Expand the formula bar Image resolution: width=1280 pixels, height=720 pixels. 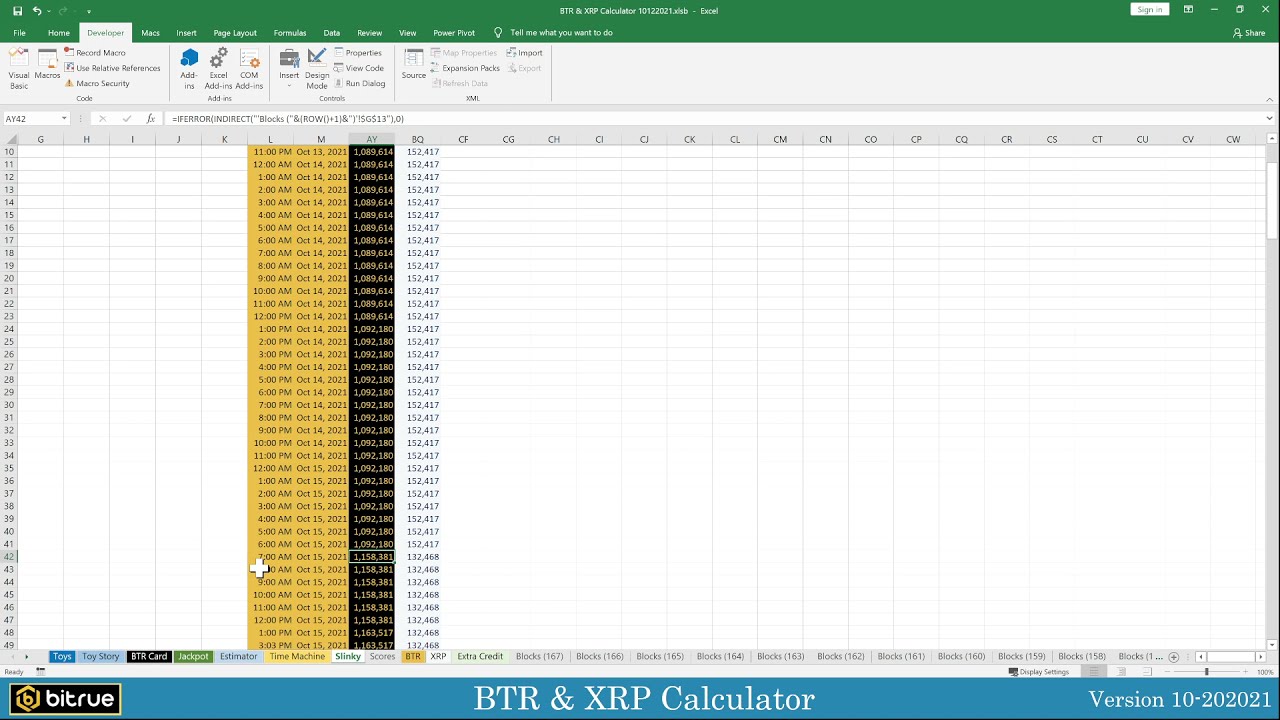pyautogui.click(x=1270, y=119)
